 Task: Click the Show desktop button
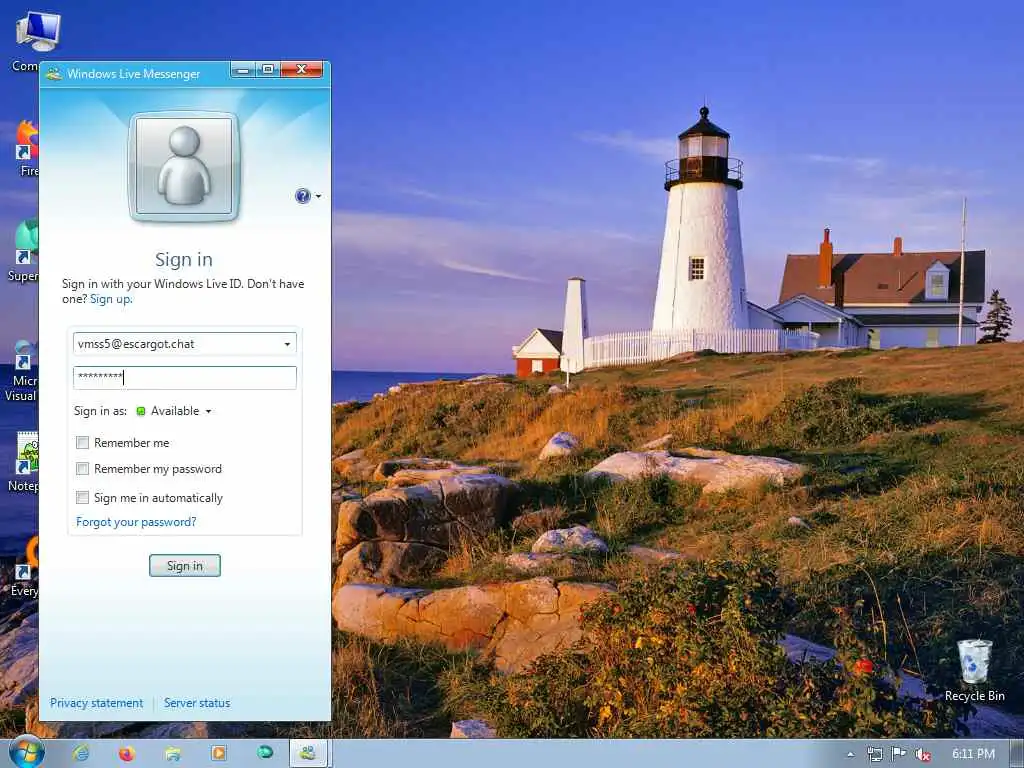[1017, 754]
